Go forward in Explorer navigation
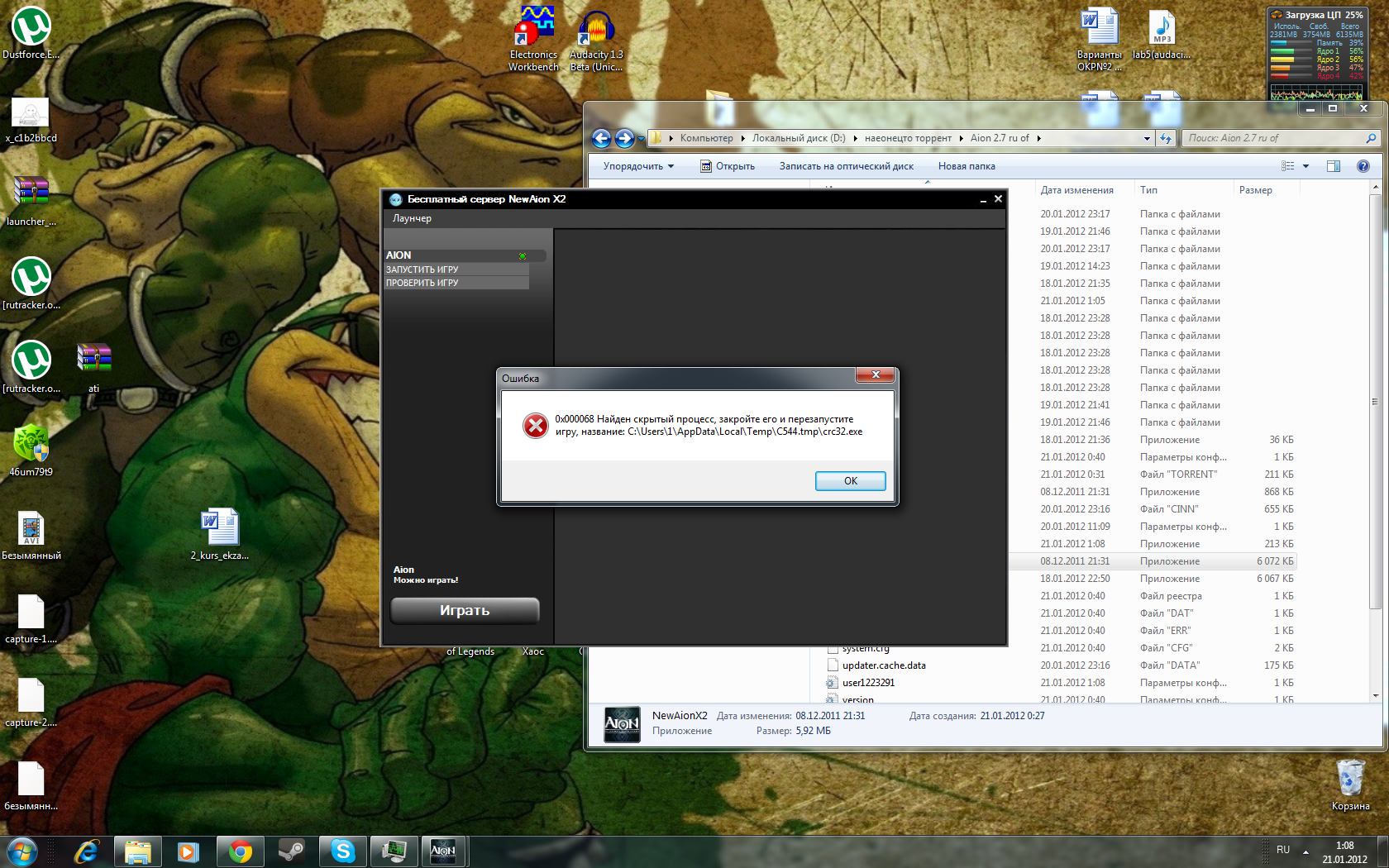Viewport: 1389px width, 868px height. tap(625, 139)
